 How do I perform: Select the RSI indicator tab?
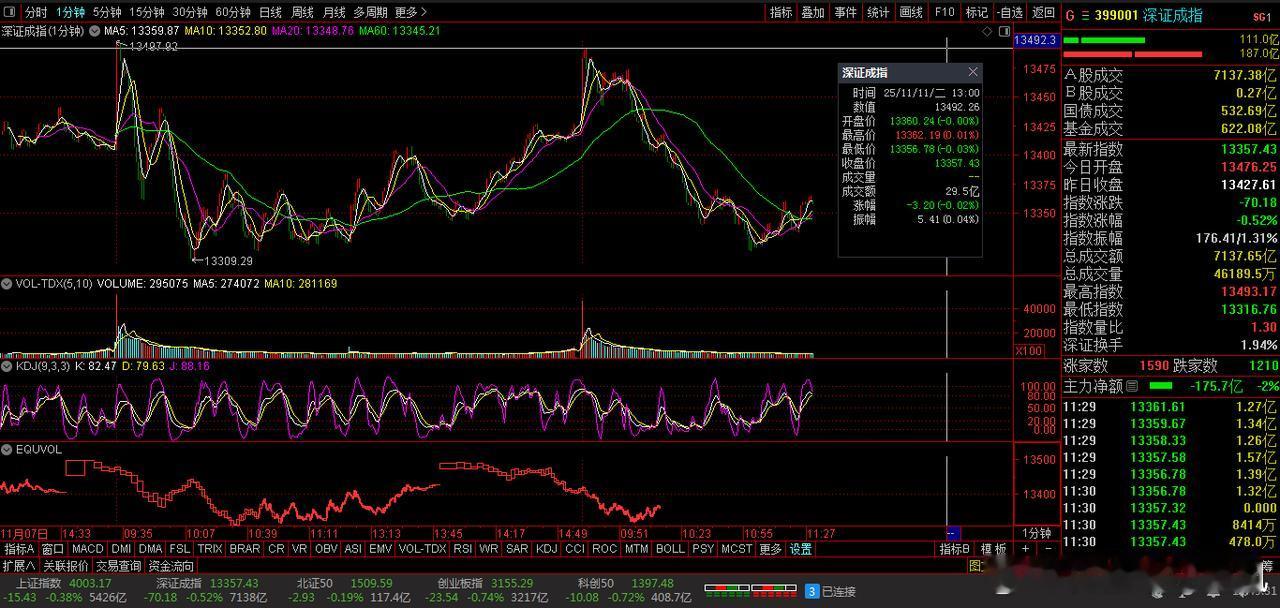click(462, 549)
